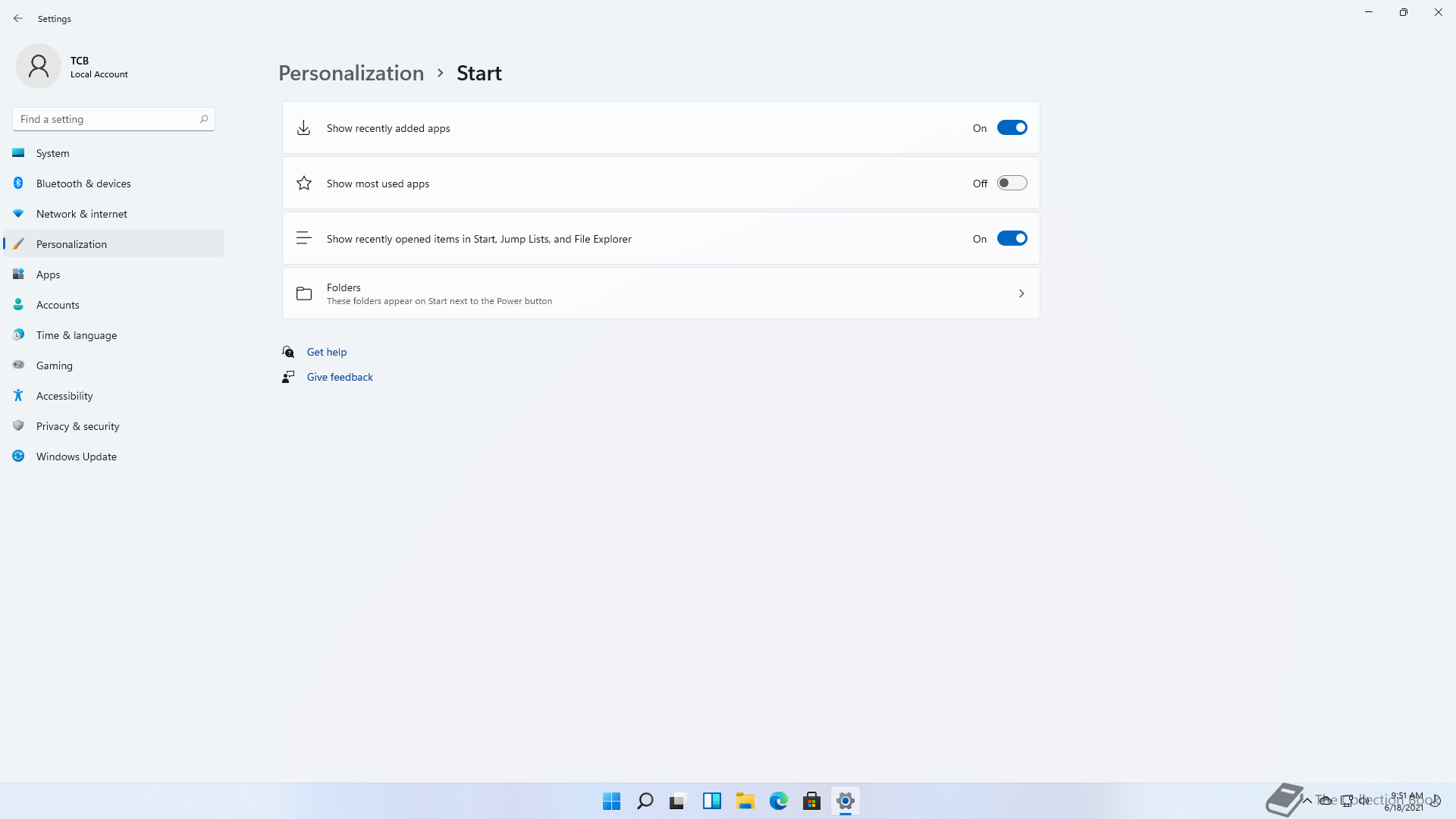Image resolution: width=1456 pixels, height=819 pixels.
Task: Select Accessibility in the sidebar
Action: [114, 396]
